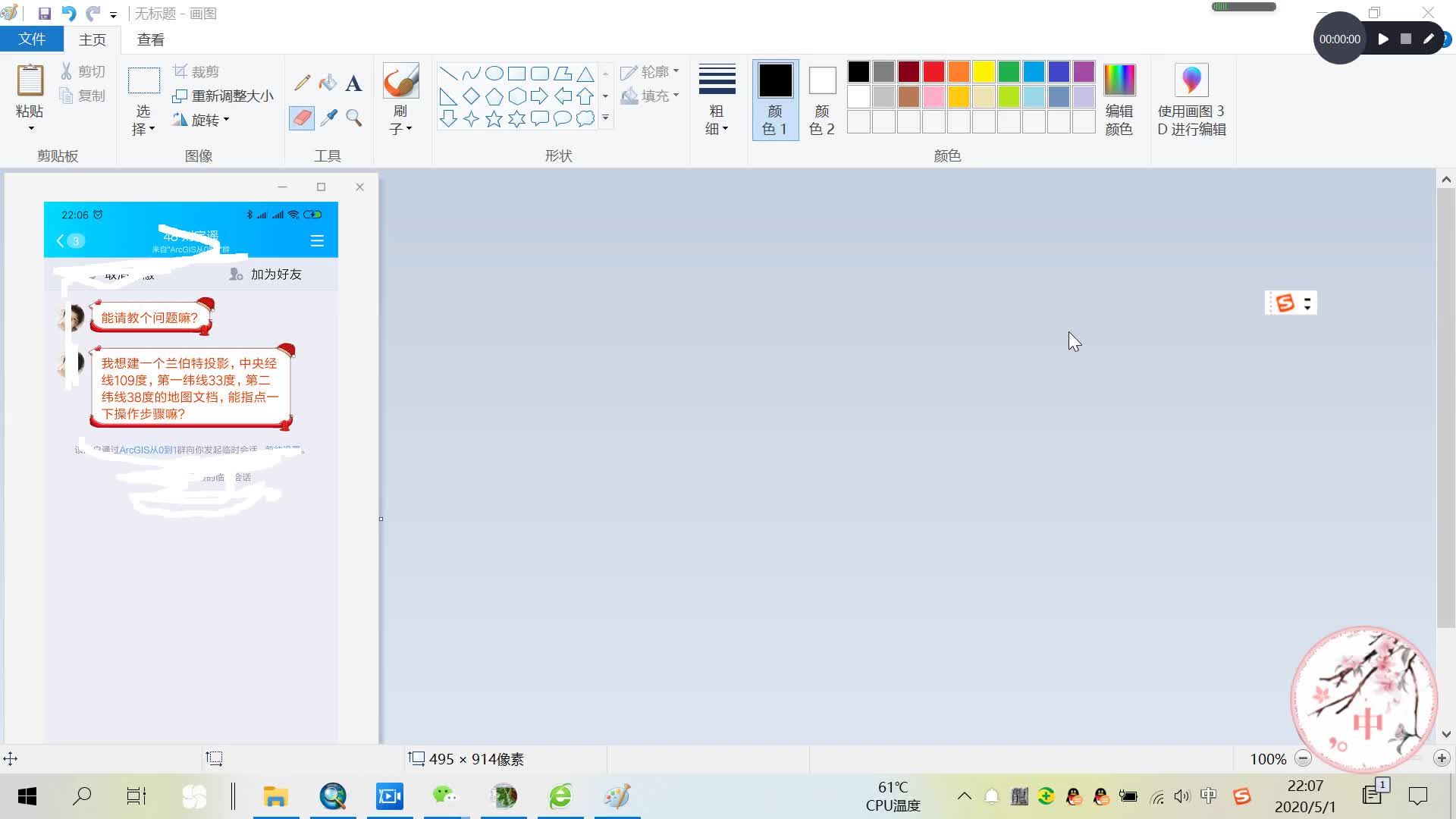Click the Resize image button
Viewport: 1456px width, 819px height.
point(223,96)
